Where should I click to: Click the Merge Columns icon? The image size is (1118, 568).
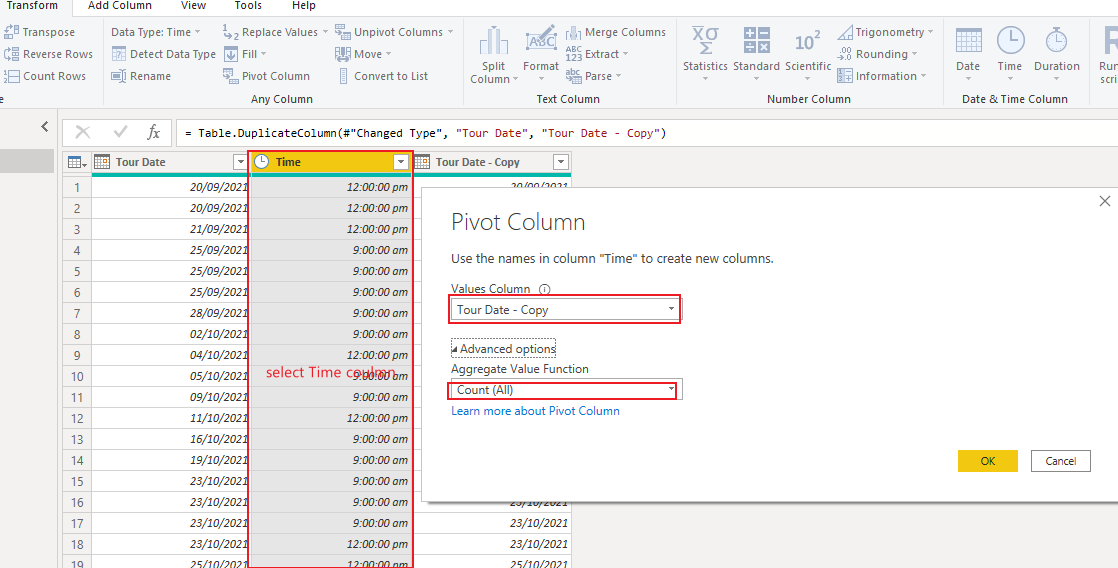pos(574,32)
